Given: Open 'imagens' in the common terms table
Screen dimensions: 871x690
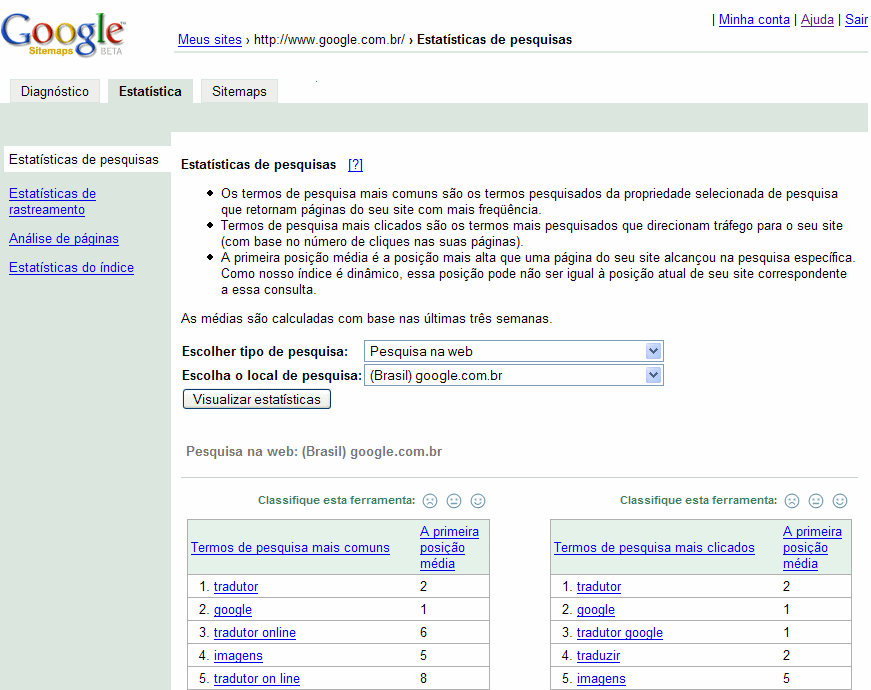Looking at the screenshot, I should click(x=238, y=656).
